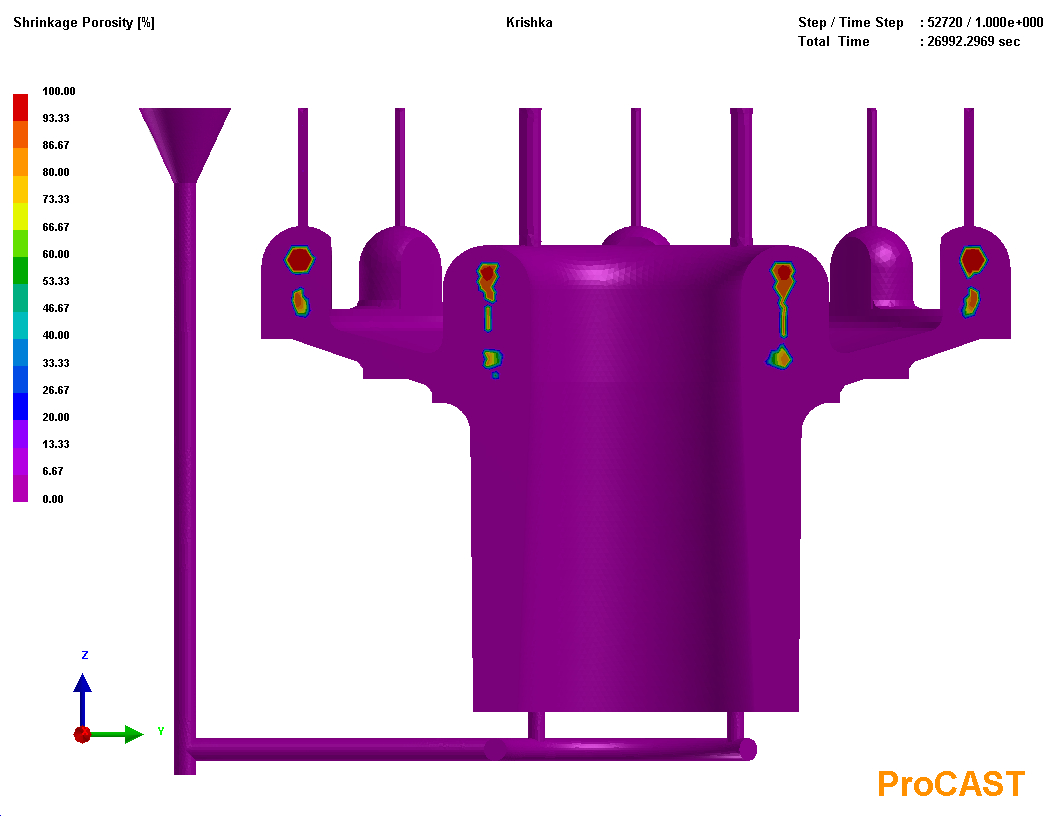Click the green Y axis arrow

[116, 735]
